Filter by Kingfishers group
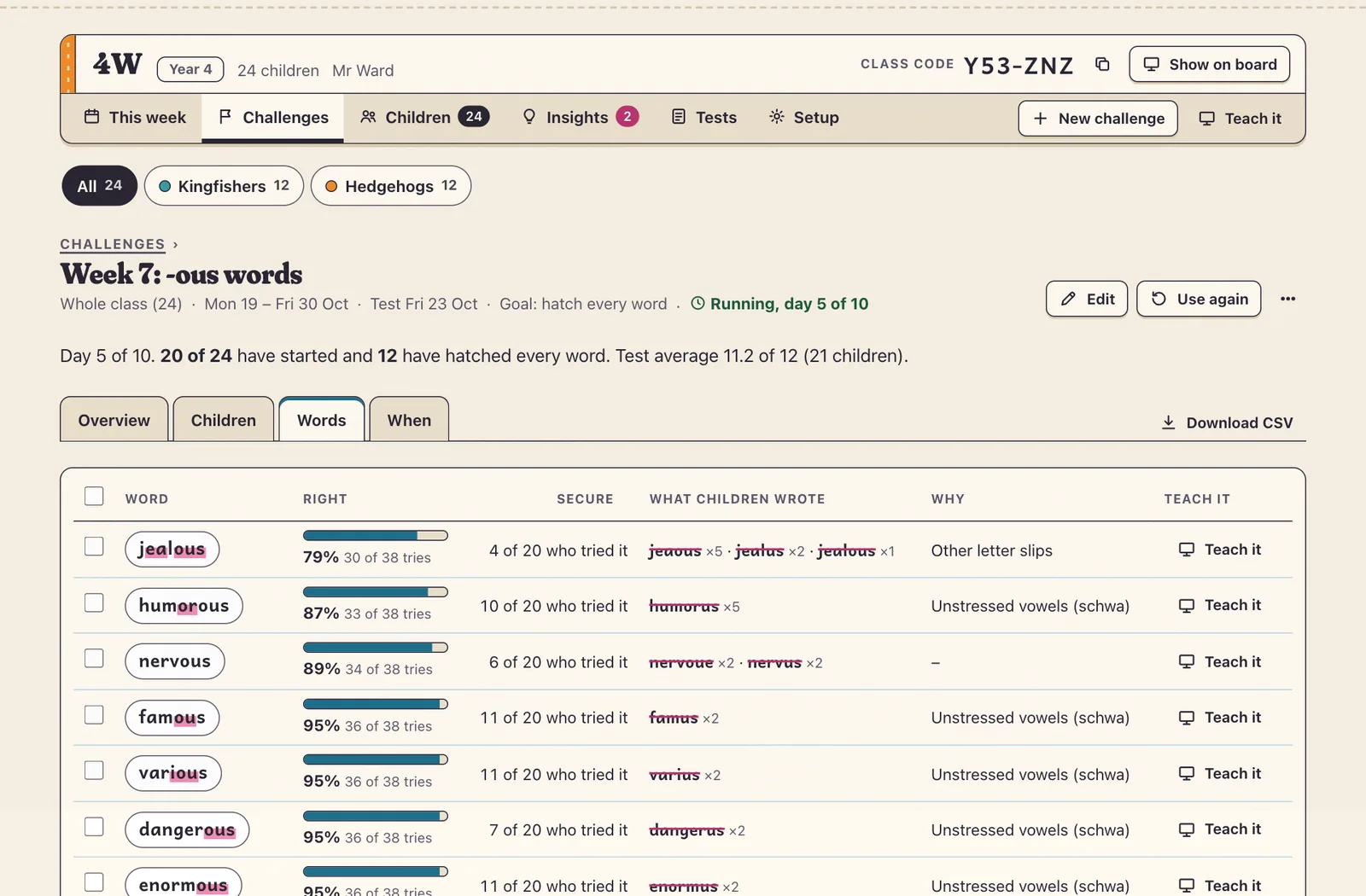Viewport: 1366px width, 896px height. [x=224, y=186]
